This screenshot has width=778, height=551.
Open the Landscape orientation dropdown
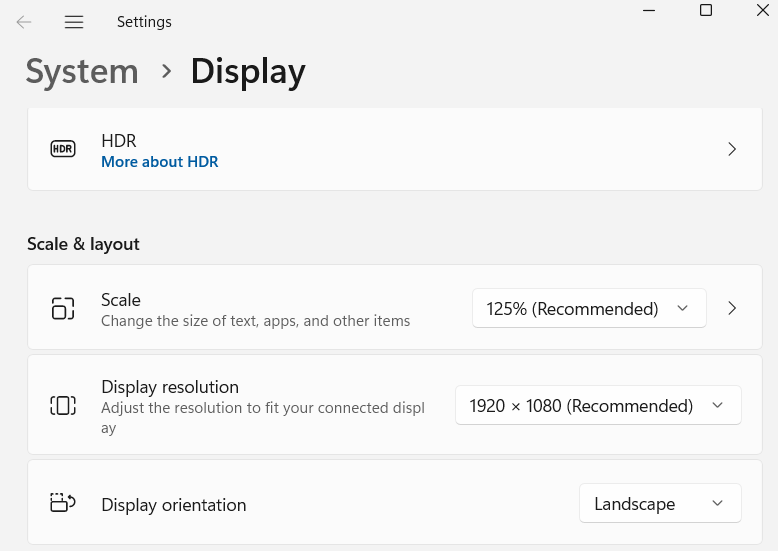point(660,503)
